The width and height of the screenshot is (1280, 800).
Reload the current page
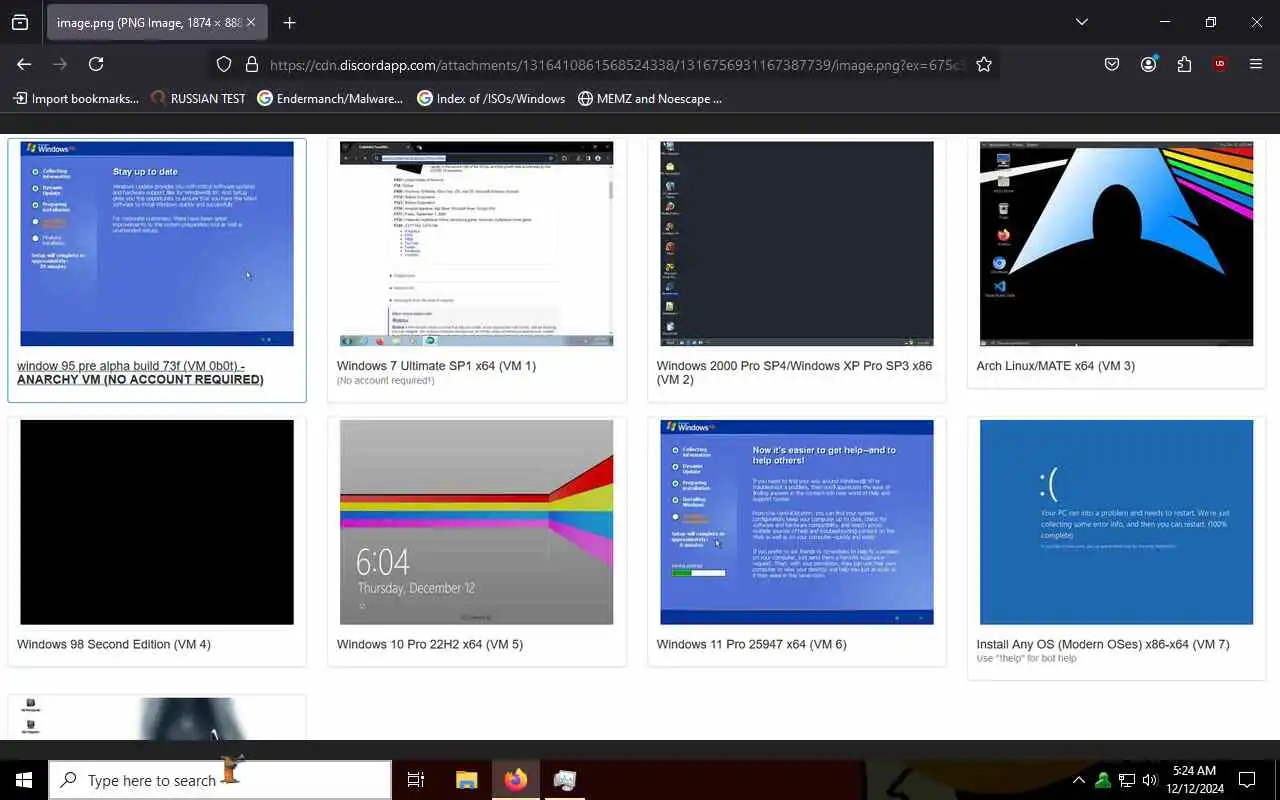point(96,64)
